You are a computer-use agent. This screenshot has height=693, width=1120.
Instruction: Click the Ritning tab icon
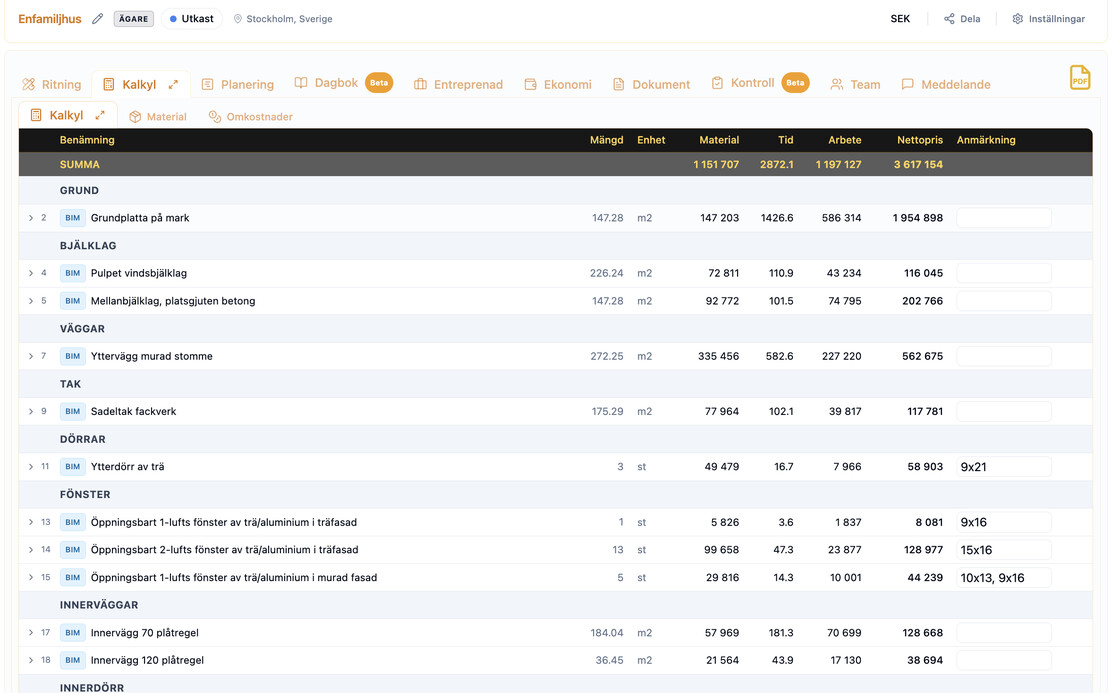click(x=29, y=84)
